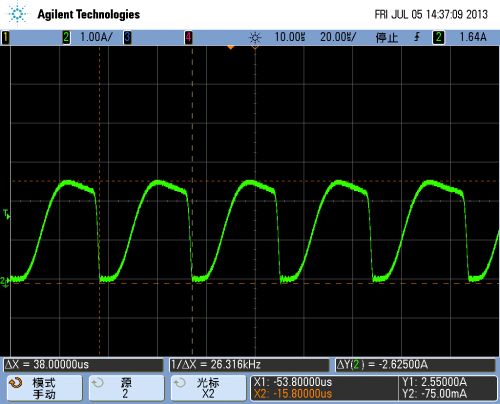
Task: Select the X1 X2 cursor values box
Action: [324, 388]
